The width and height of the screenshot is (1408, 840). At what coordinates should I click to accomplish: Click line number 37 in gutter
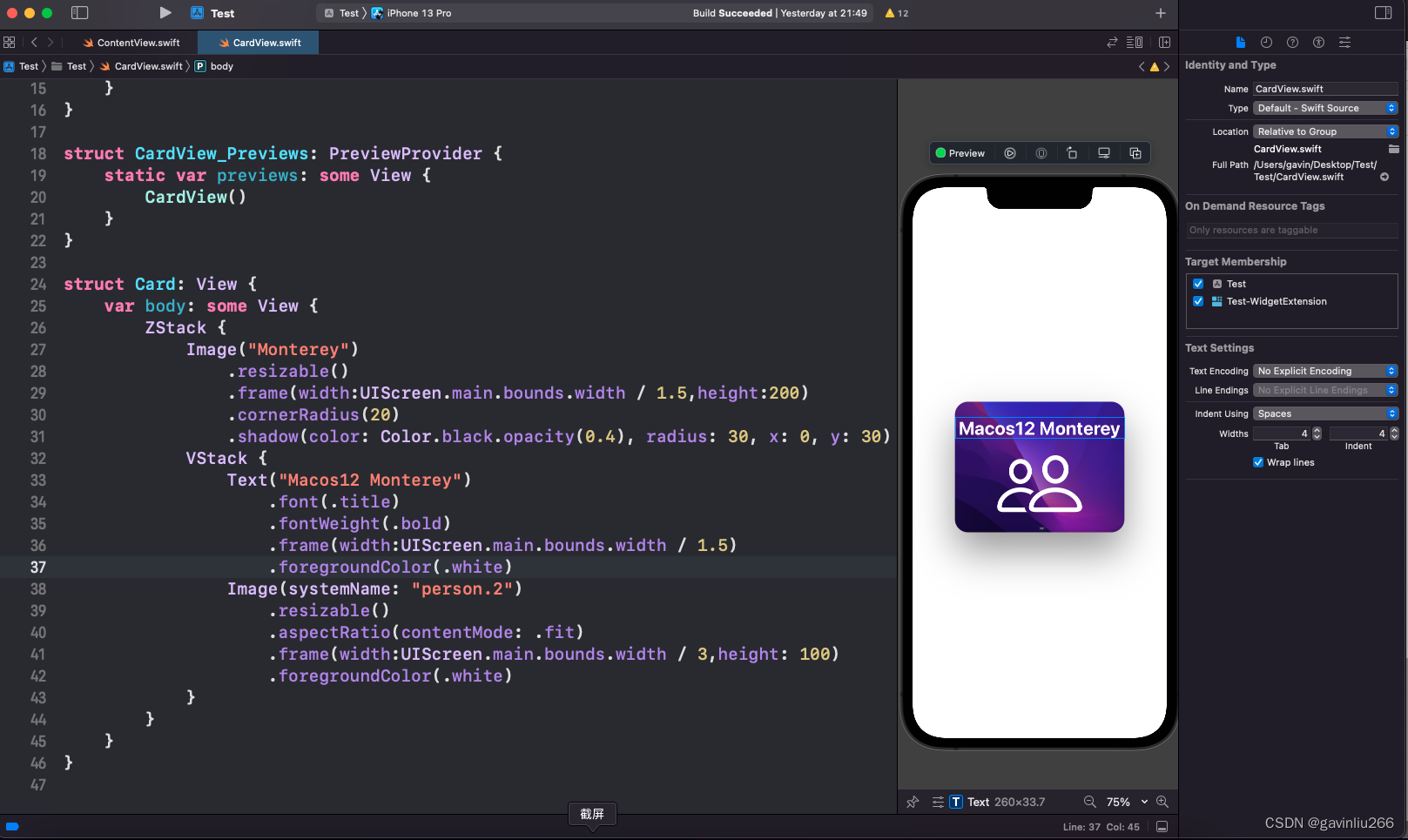point(38,567)
